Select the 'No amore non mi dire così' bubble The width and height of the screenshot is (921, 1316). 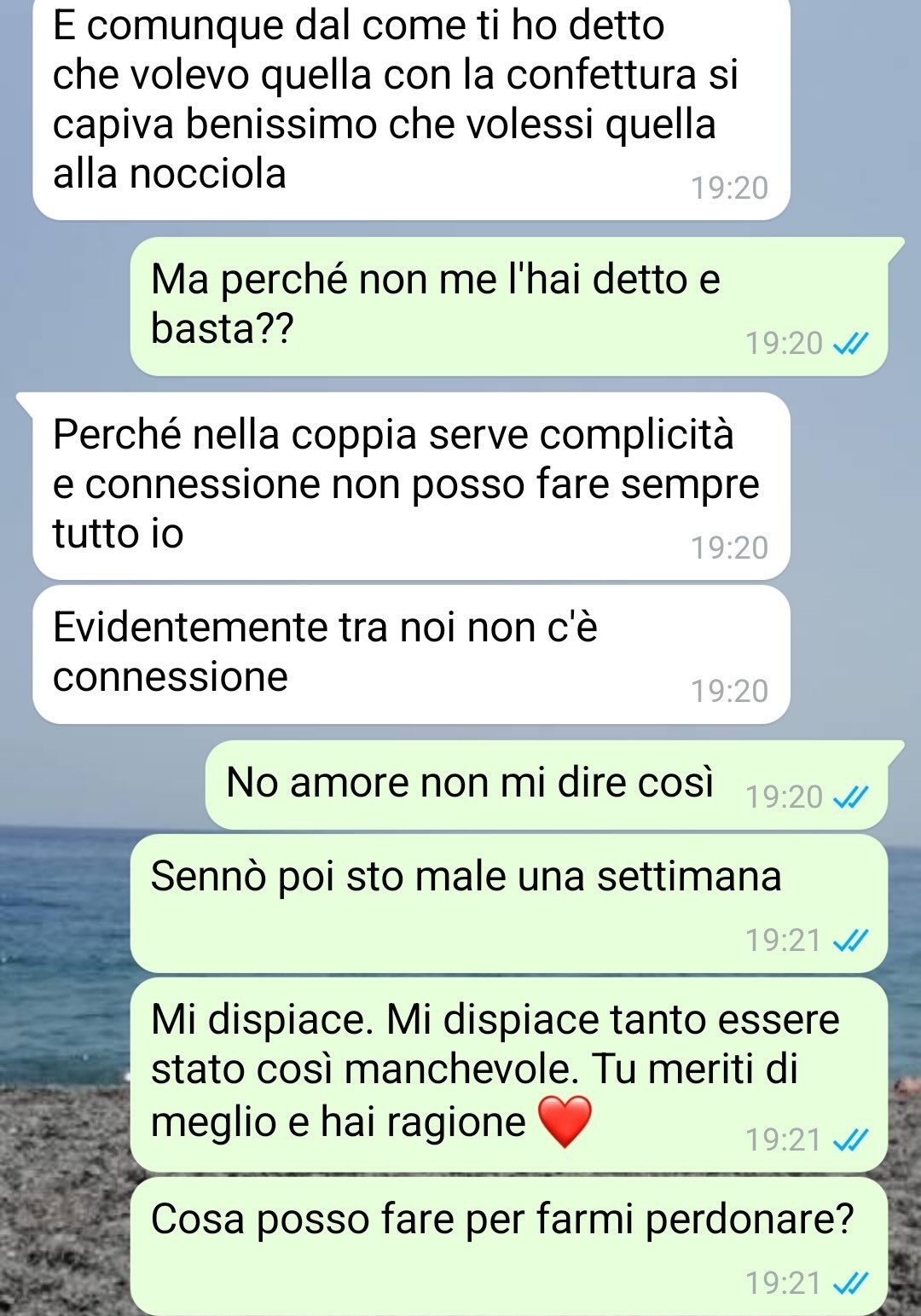coord(547,785)
